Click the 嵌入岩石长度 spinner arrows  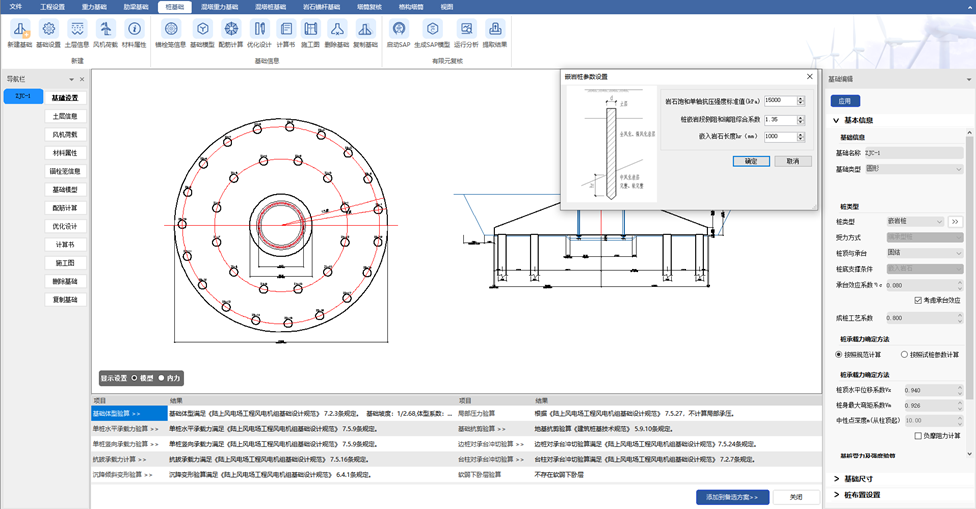point(801,136)
